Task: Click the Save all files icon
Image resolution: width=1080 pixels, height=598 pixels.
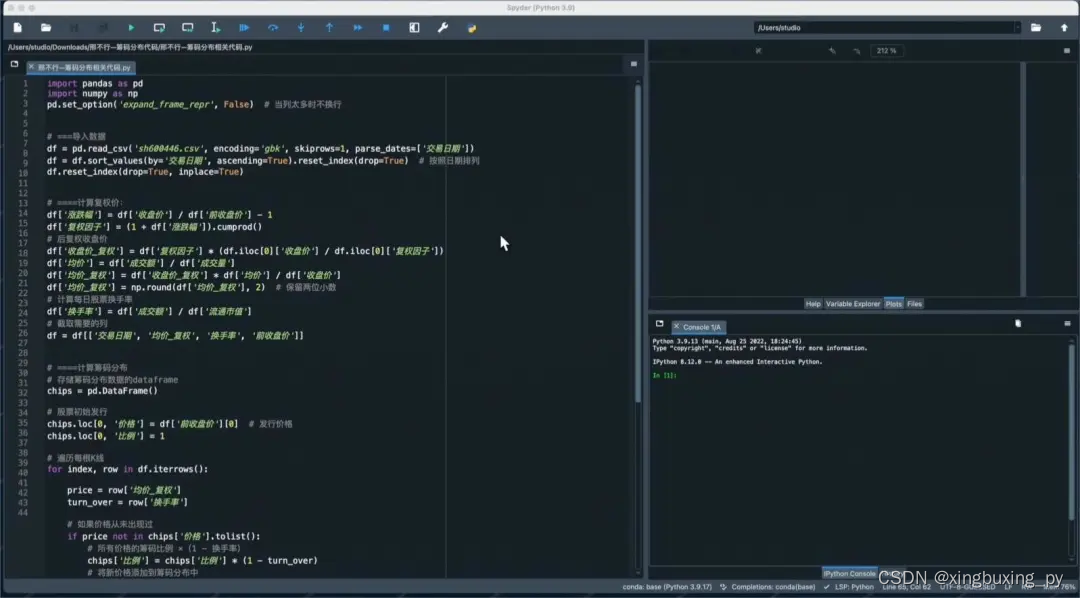Action: click(x=103, y=28)
